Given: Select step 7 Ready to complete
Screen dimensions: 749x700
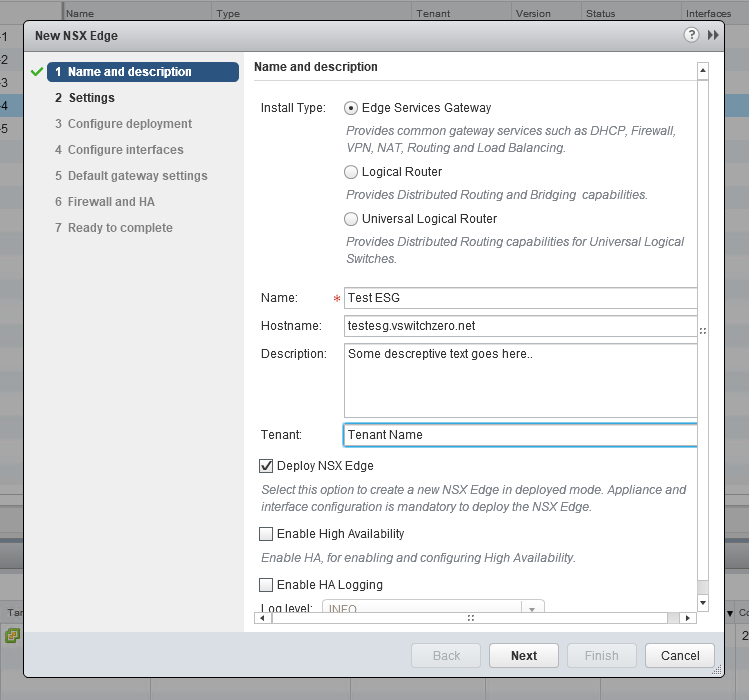Looking at the screenshot, I should 114,228.
